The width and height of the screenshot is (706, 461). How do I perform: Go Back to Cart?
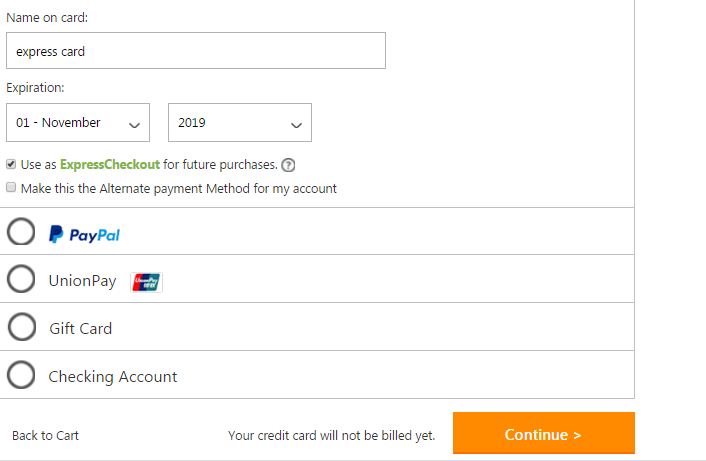(x=45, y=435)
